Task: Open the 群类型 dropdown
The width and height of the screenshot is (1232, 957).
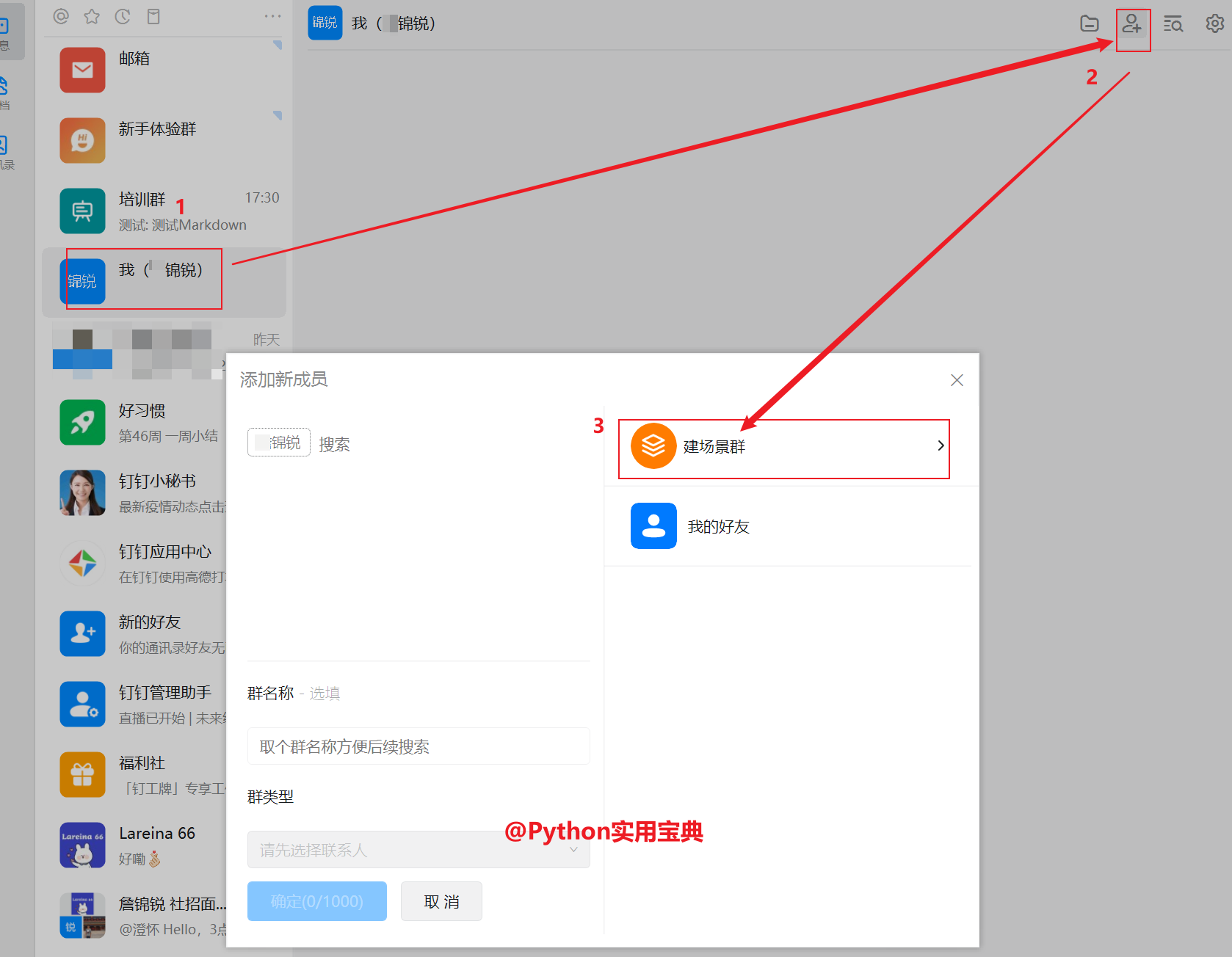Action: pyautogui.click(x=418, y=850)
